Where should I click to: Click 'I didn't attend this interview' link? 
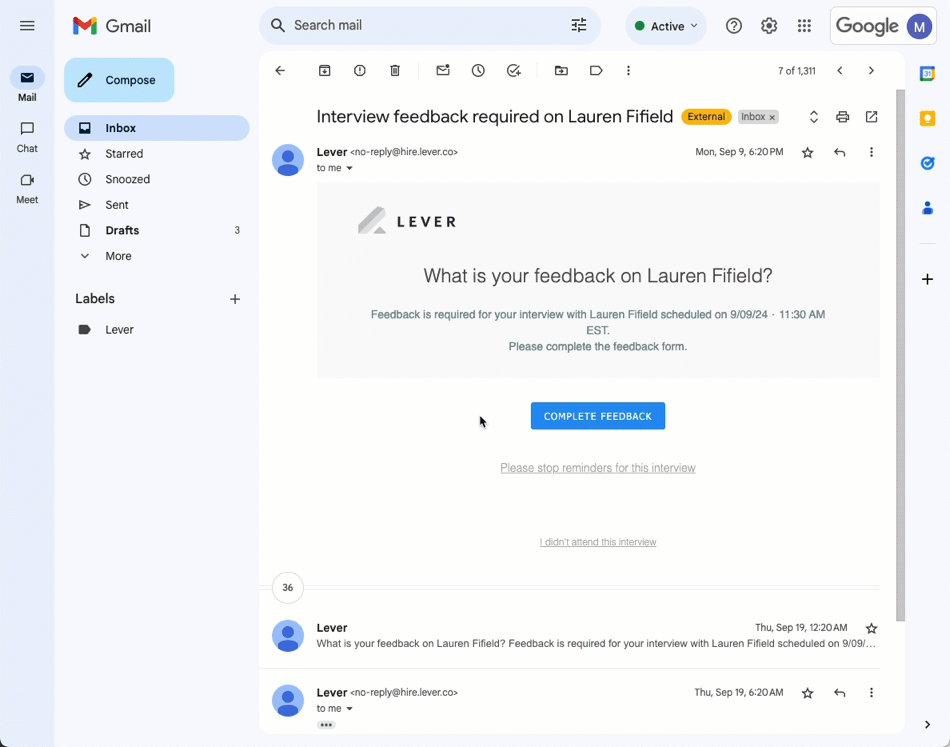(597, 541)
